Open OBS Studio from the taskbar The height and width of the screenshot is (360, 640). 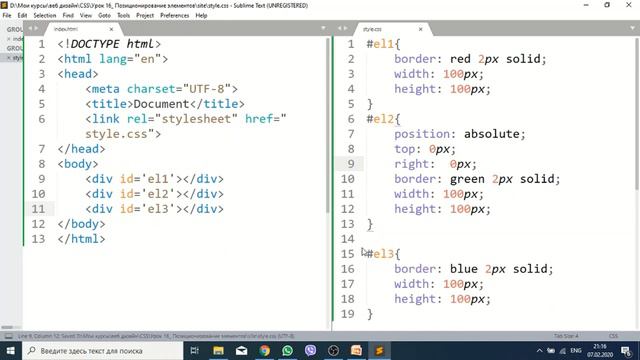pyautogui.click(x=333, y=351)
